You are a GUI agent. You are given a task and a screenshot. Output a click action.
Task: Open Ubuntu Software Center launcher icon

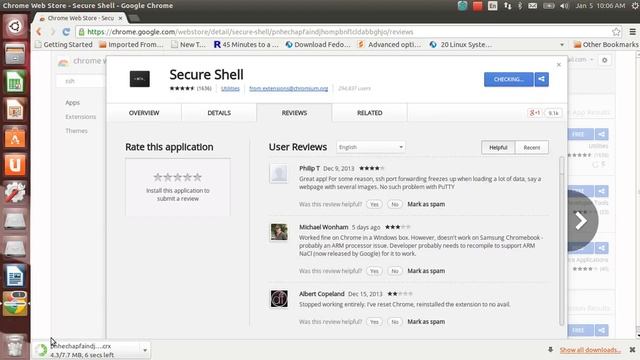tap(15, 138)
